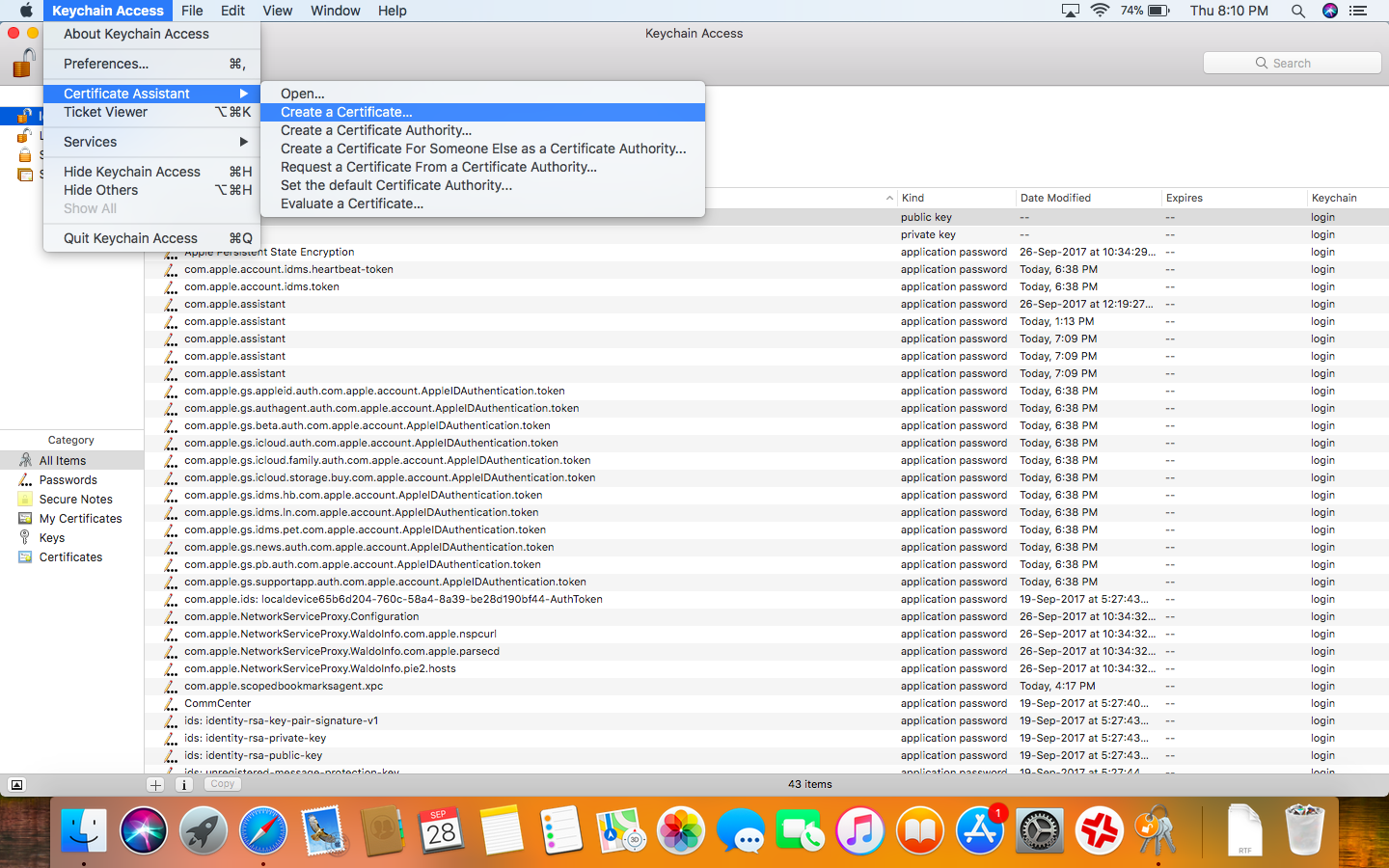Choose Create a Certificate Authority...
The height and width of the screenshot is (868, 1389).
coord(482,130)
